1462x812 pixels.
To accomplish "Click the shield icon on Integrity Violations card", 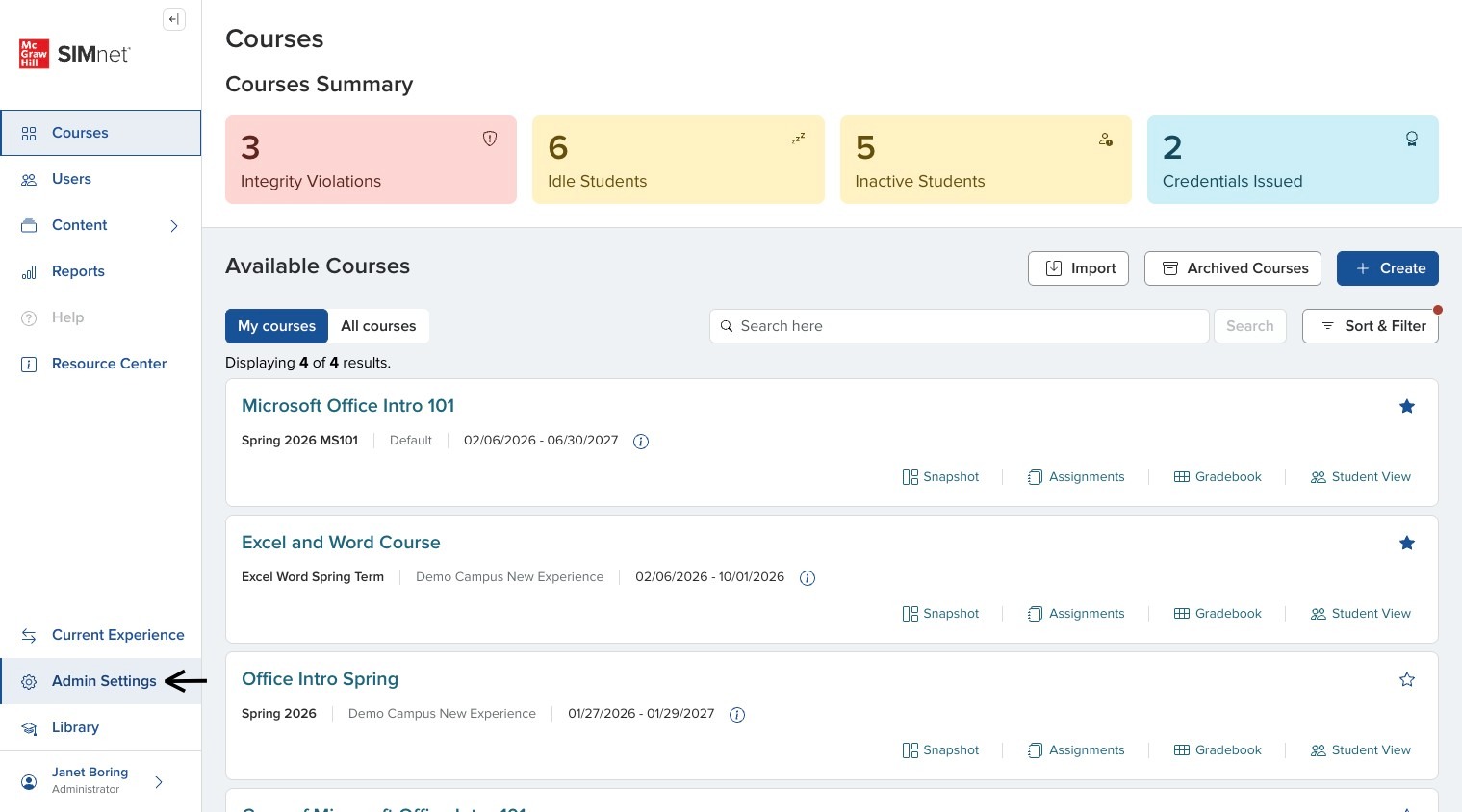I will 490,139.
